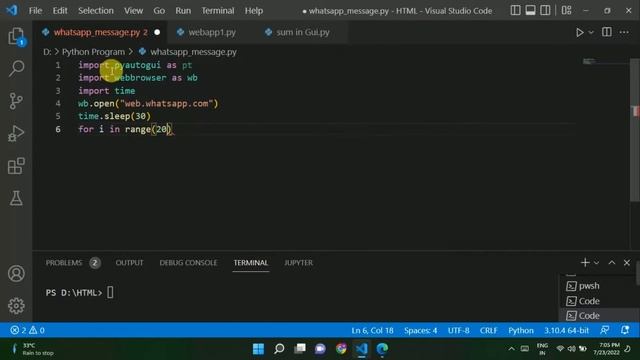640x360 pixels.
Task: Open the Run menu
Action: 183,11
